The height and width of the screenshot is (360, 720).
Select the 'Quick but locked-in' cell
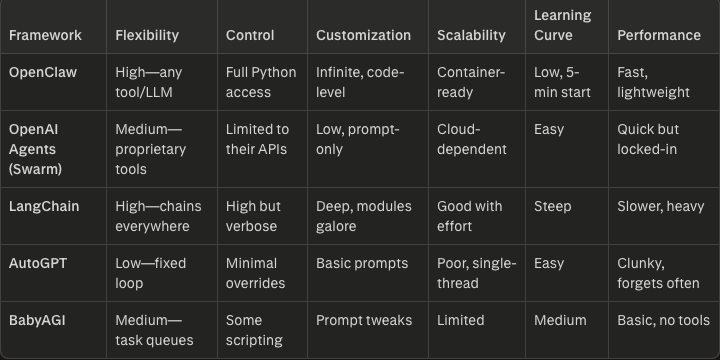pyautogui.click(x=648, y=139)
